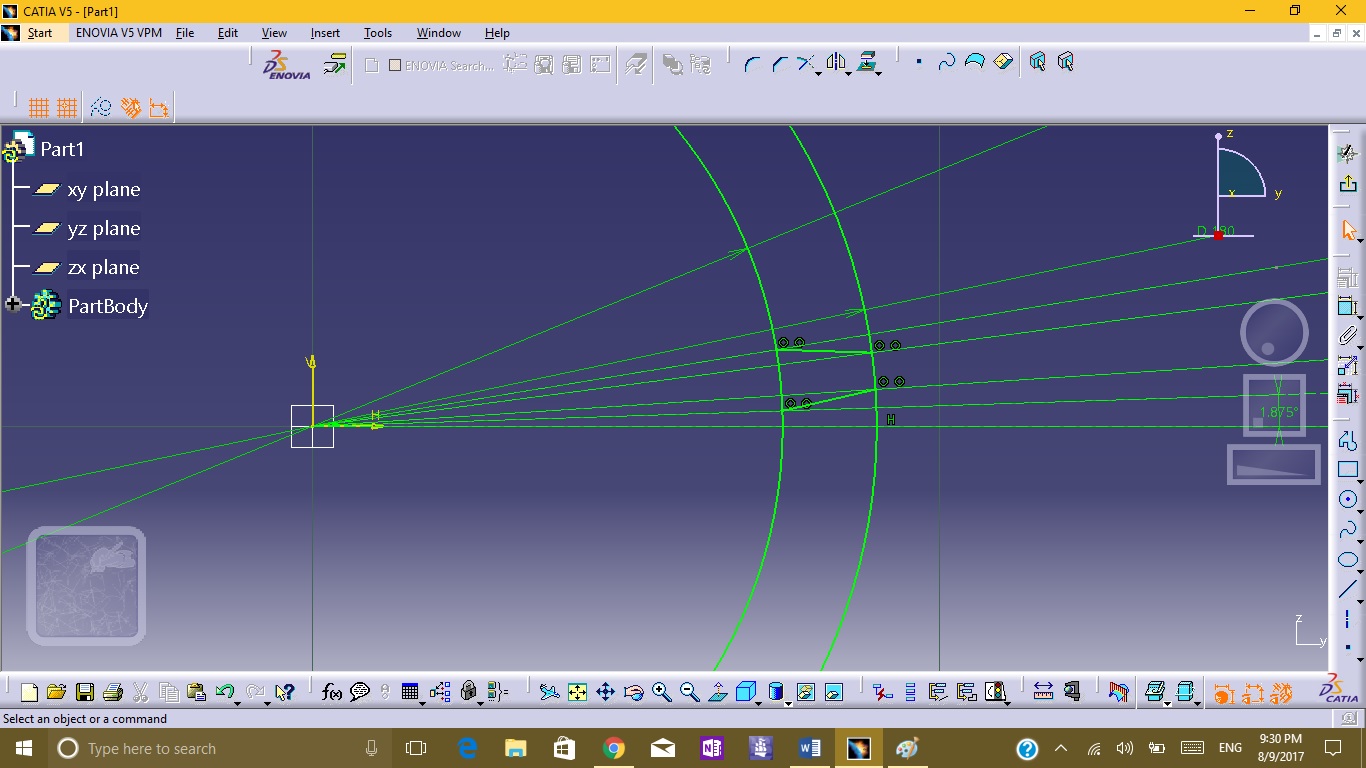Viewport: 1366px width, 768px height.
Task: Select the Mirror tool
Action: [x=835, y=63]
